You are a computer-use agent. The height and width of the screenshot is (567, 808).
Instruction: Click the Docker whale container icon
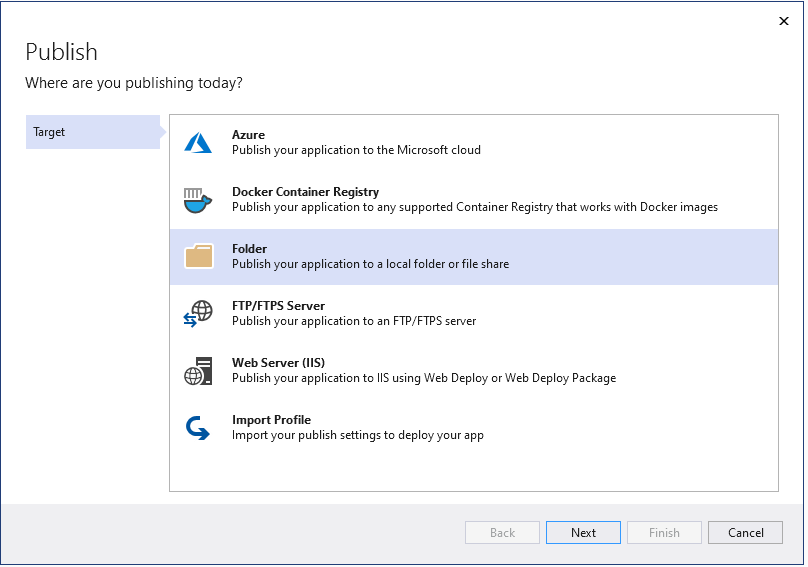pyautogui.click(x=198, y=200)
